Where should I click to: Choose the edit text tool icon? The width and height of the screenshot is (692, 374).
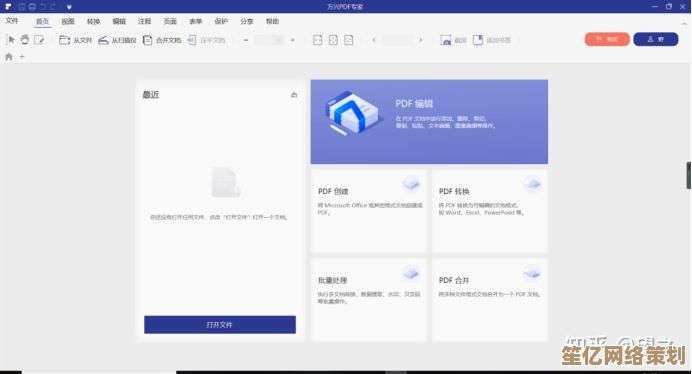pos(39,40)
